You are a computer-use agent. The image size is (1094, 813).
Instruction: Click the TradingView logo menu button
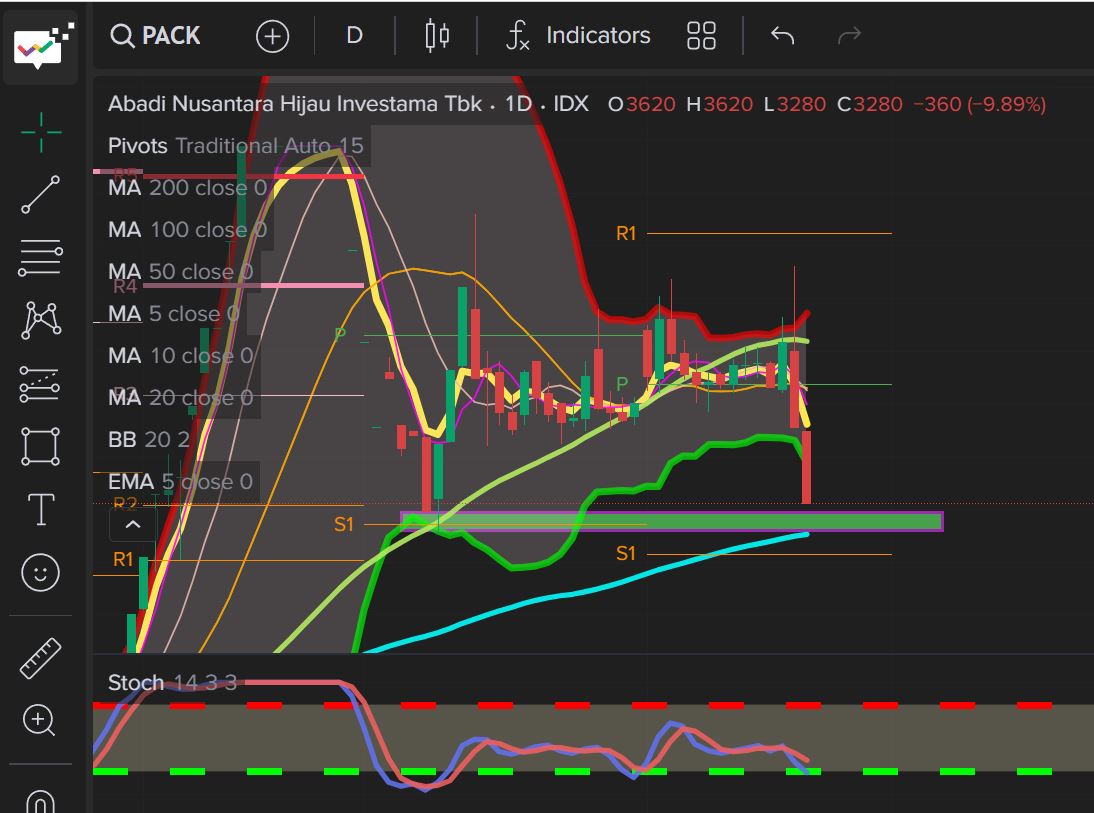point(42,46)
